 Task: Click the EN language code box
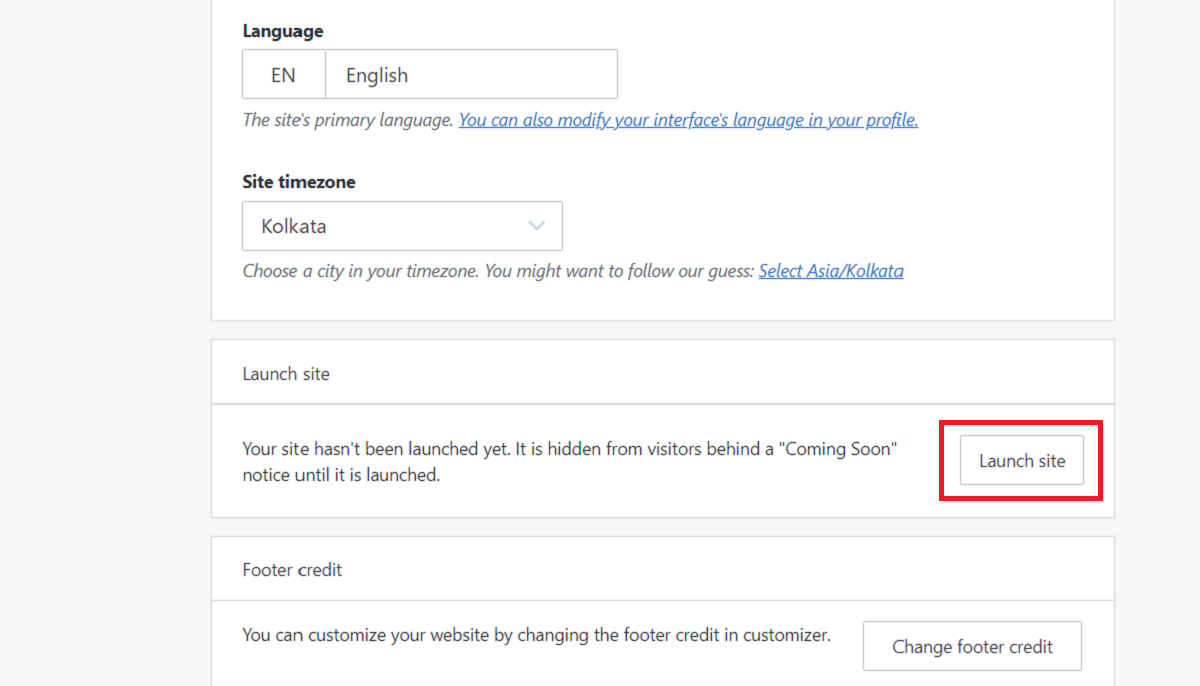(283, 75)
